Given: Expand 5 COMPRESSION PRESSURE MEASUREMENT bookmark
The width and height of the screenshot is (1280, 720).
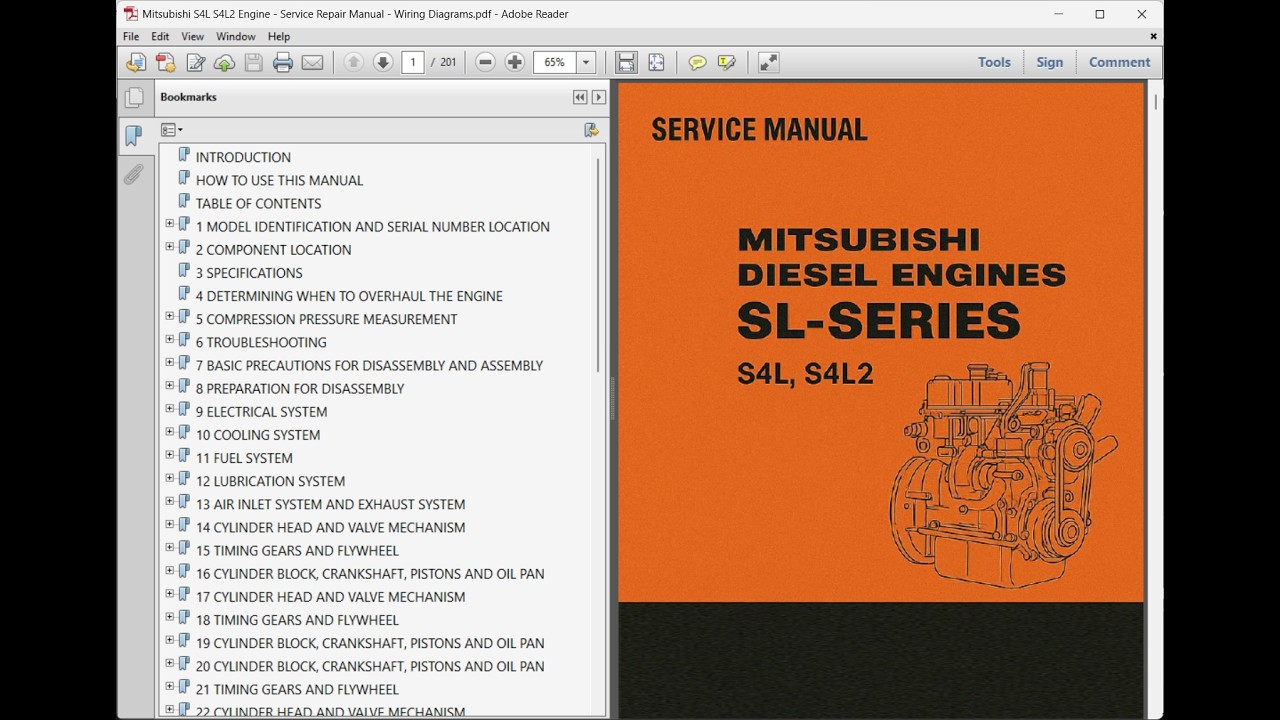Looking at the screenshot, I should tap(169, 316).
